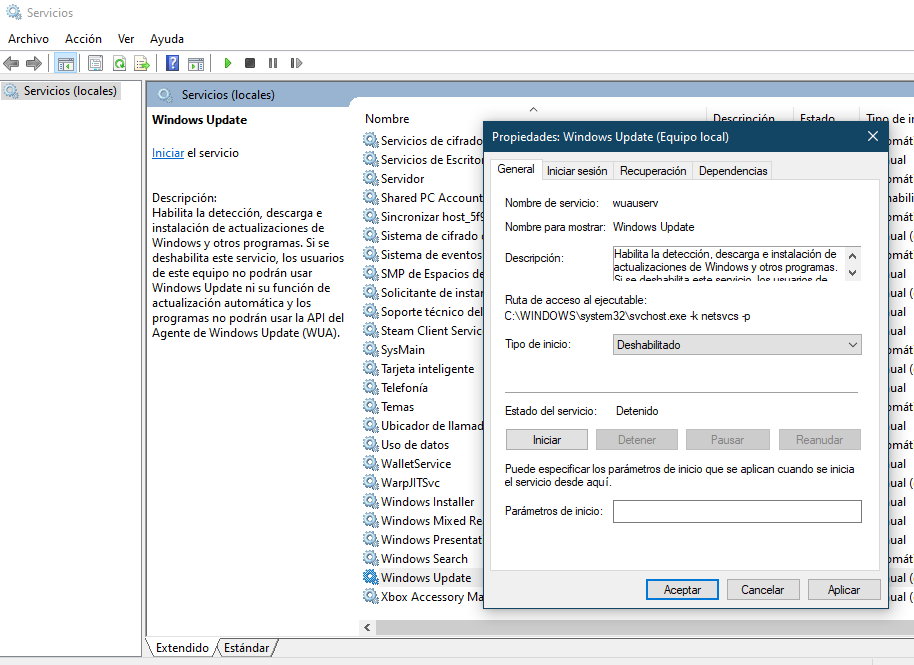Viewport: 914px width, 665px height.
Task: Click the Refresh toolbar icon
Action: click(119, 63)
